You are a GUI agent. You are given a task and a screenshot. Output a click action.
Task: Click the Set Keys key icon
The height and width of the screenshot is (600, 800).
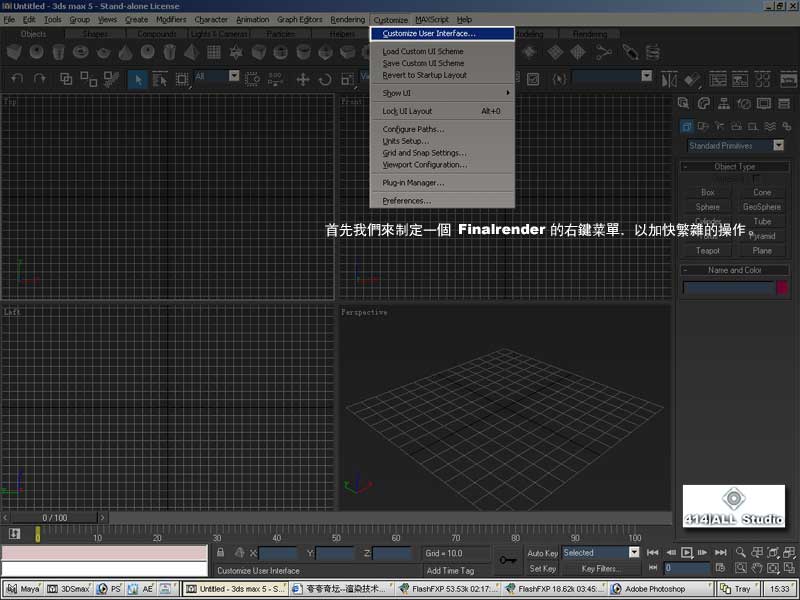(x=508, y=560)
